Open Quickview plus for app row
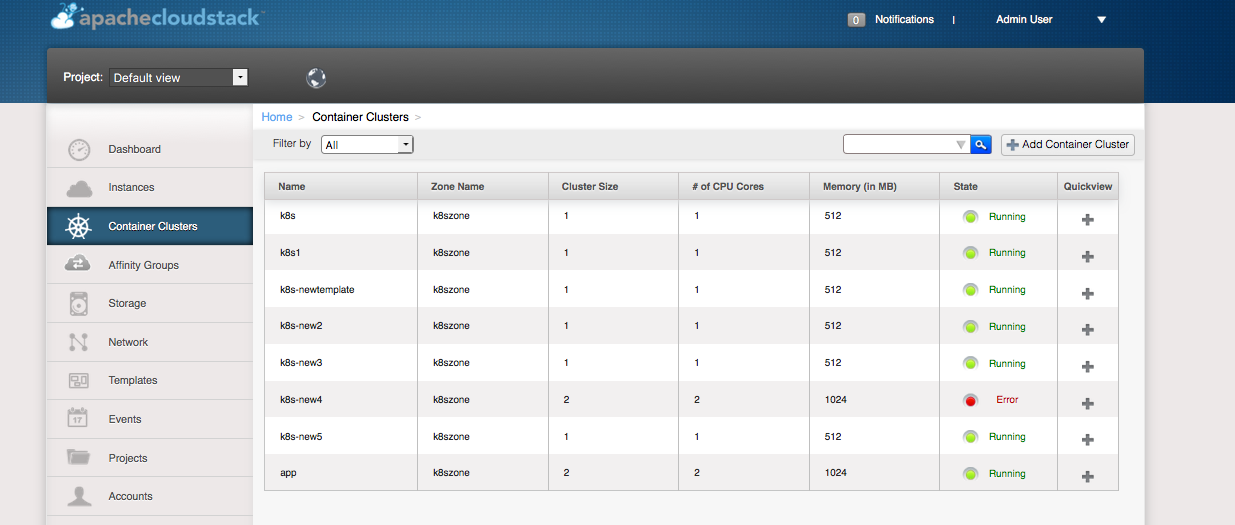The image size is (1235, 525). (1088, 477)
